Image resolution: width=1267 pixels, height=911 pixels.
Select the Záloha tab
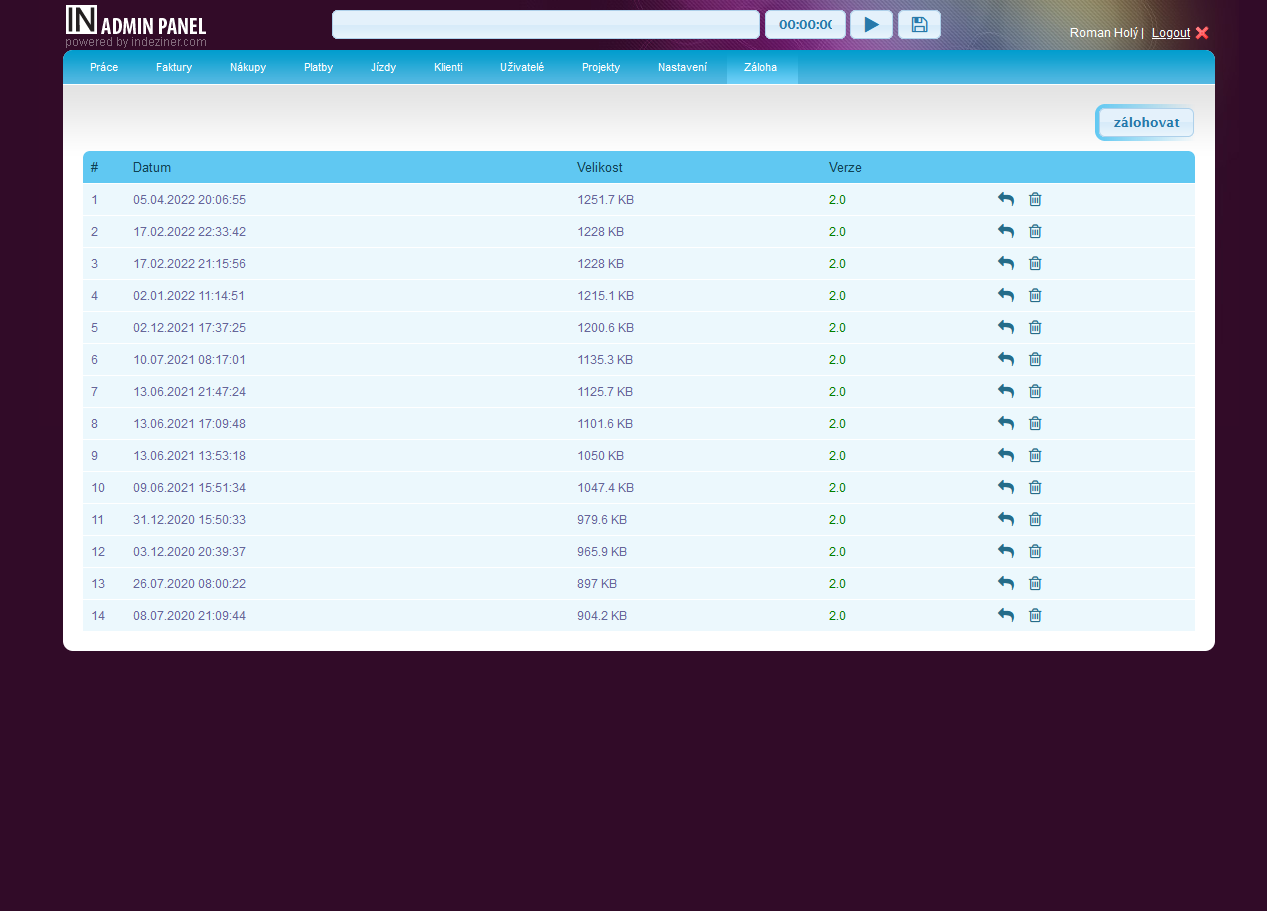[x=761, y=67]
